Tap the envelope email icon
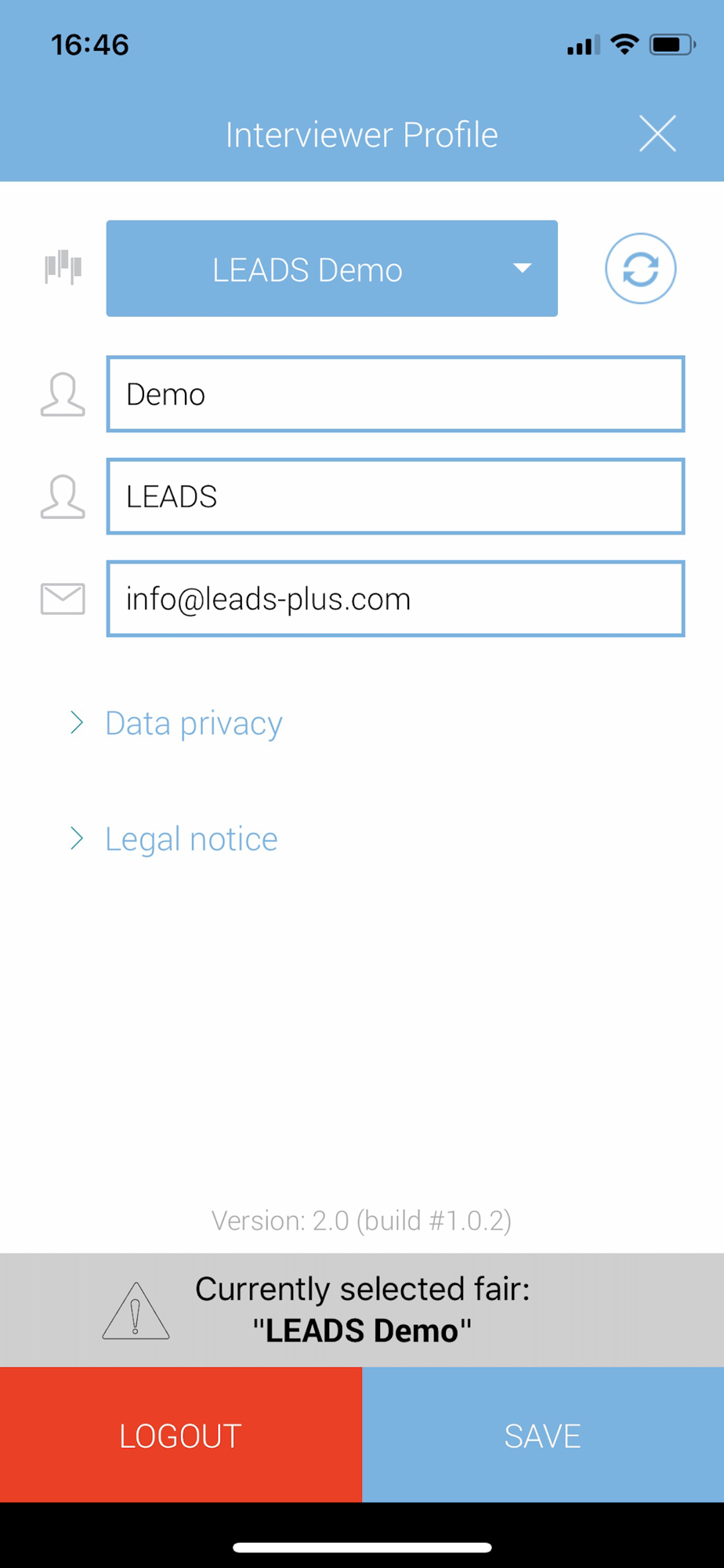The width and height of the screenshot is (724, 1568). pyautogui.click(x=63, y=599)
